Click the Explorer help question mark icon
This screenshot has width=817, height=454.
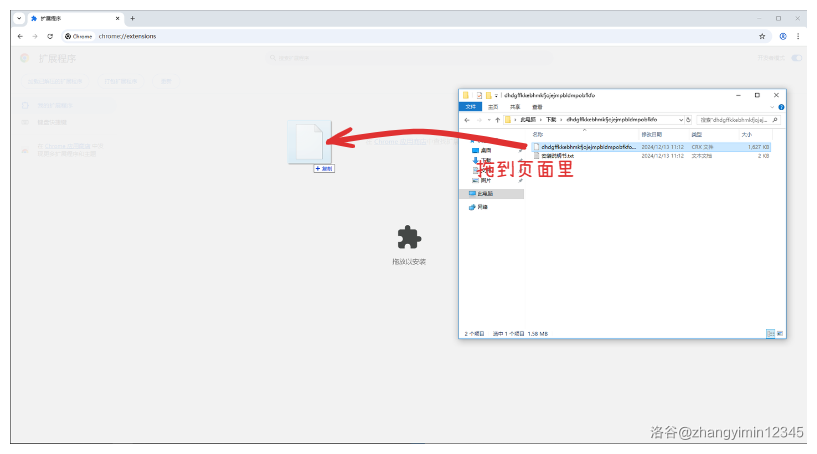click(x=781, y=106)
